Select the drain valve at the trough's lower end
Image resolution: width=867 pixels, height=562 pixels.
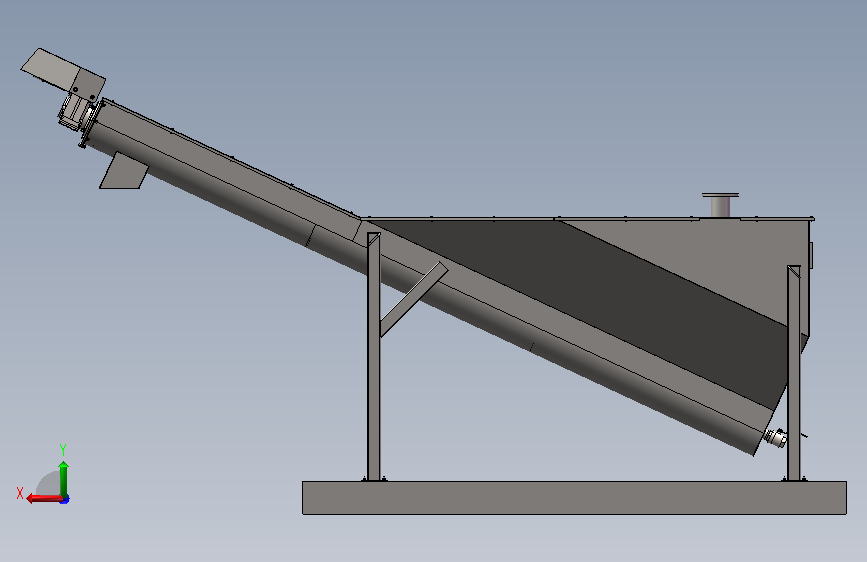coord(776,438)
